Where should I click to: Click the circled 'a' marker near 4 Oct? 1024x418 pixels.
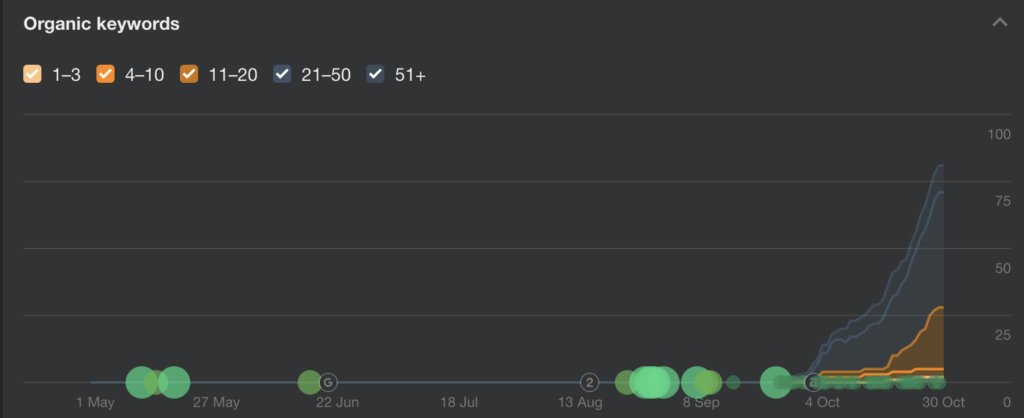pos(812,382)
